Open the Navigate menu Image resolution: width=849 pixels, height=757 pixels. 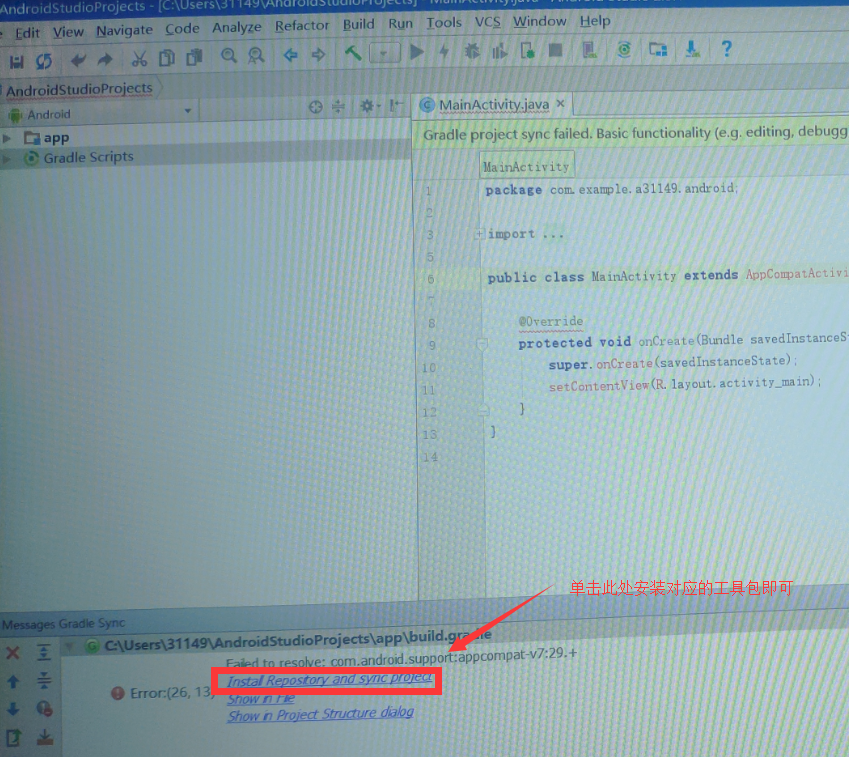click(x=125, y=31)
